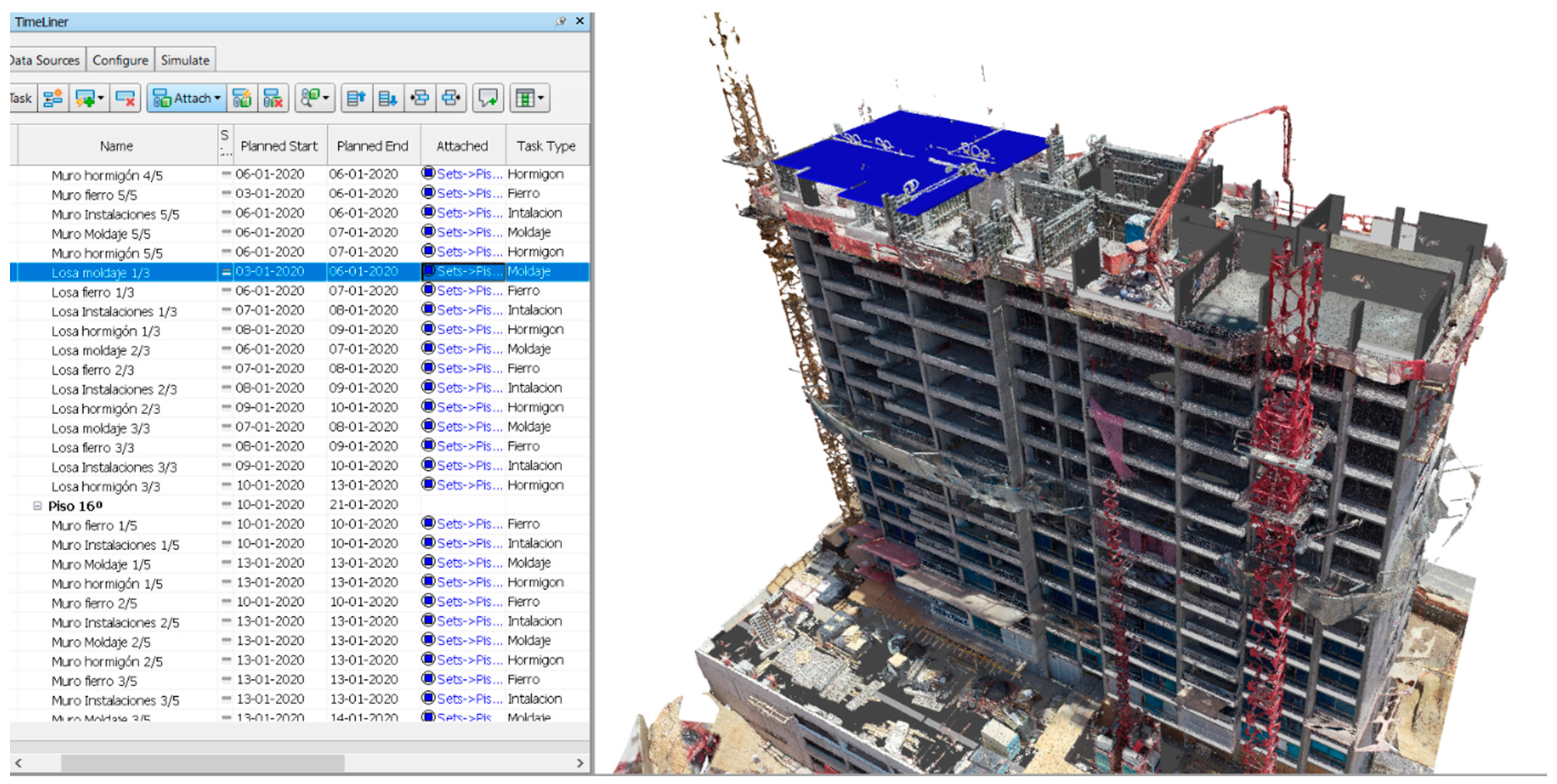Collapse the Piso 16º task group
Screen dimensions: 1557x784
pyautogui.click(x=37, y=506)
